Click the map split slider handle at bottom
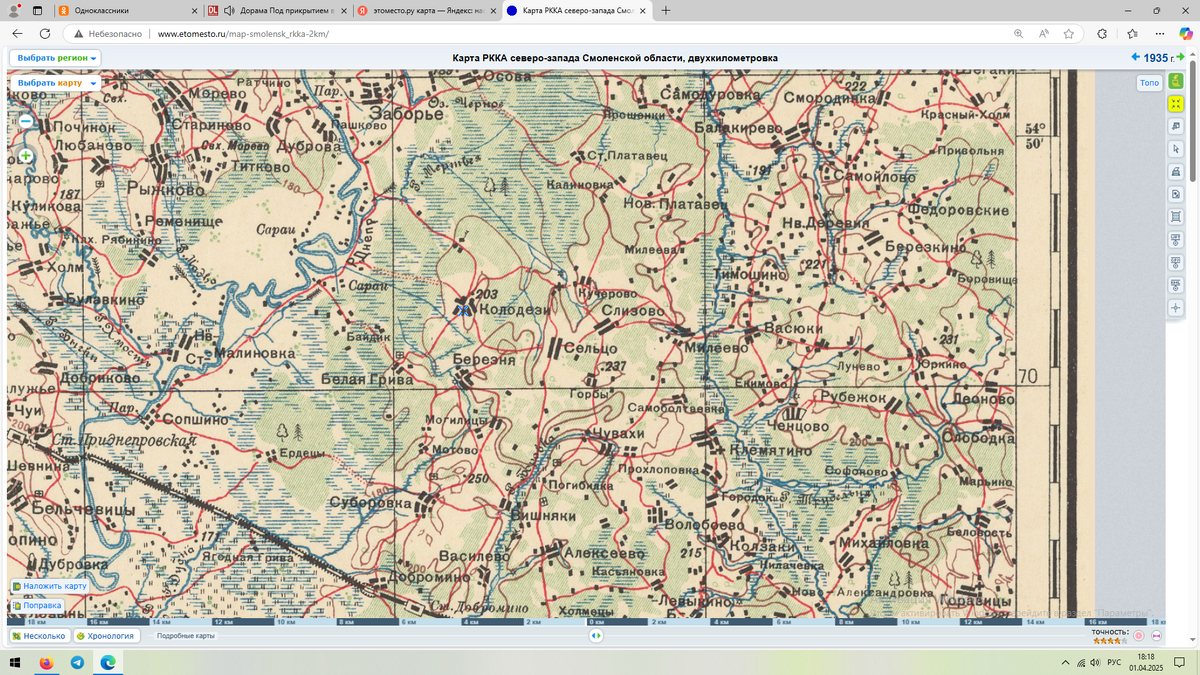The width and height of the screenshot is (1200, 675). (596, 635)
